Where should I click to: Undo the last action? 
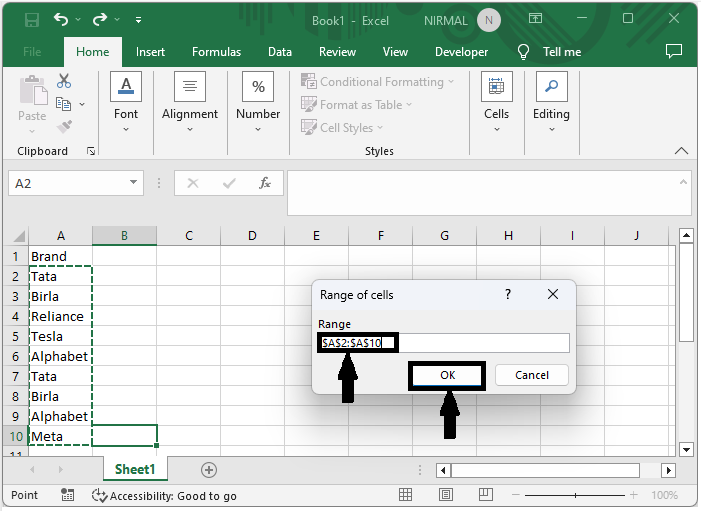point(61,19)
